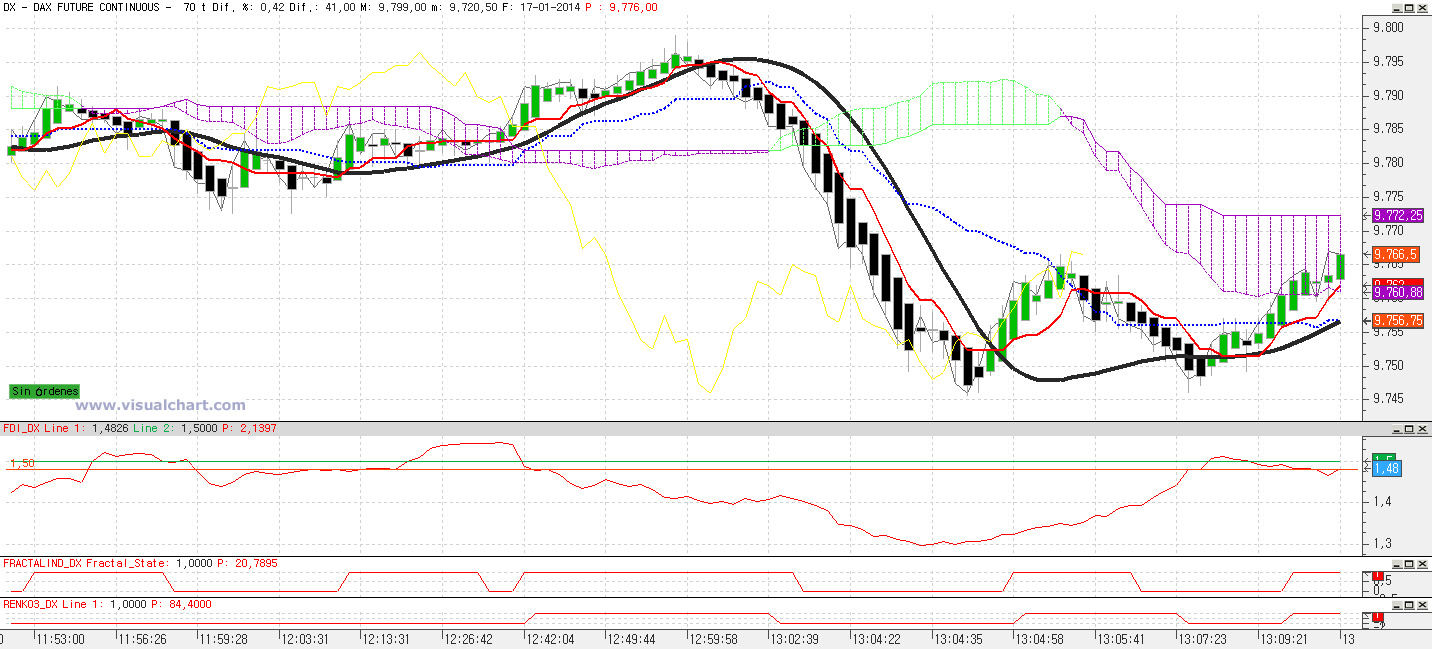Select the blue 1,48 FDI value tag

(x=1386, y=468)
